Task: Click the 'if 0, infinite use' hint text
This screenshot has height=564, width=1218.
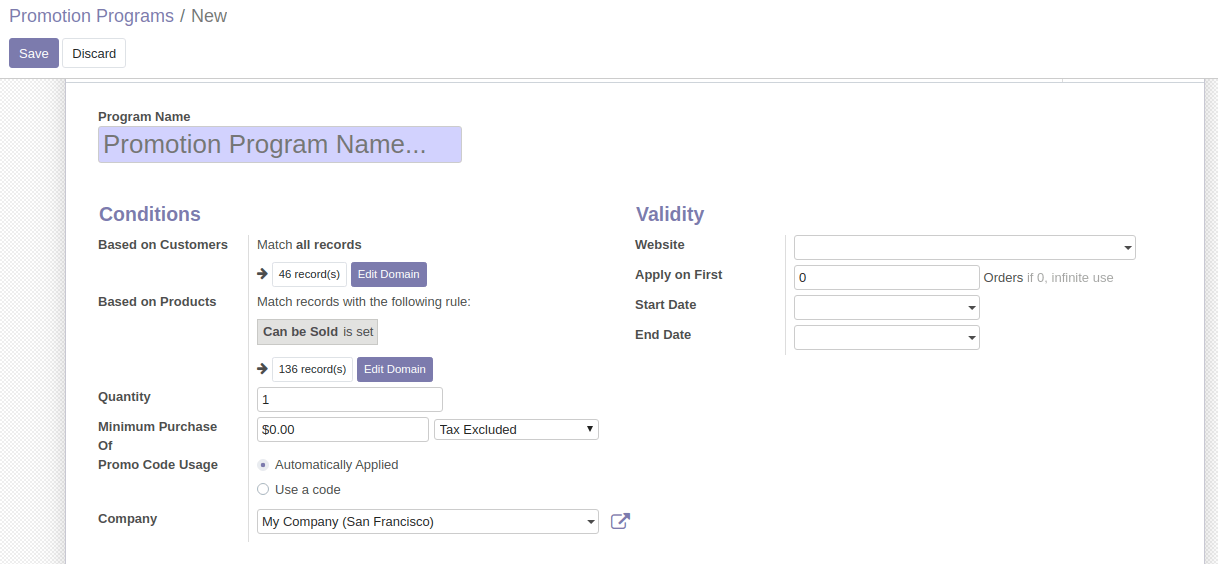Action: (x=1070, y=278)
